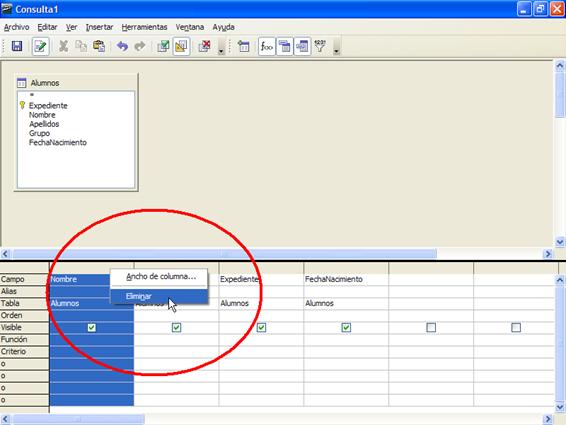566x425 pixels.
Task: Click the Distinct Values funnel icon
Action: (x=320, y=46)
